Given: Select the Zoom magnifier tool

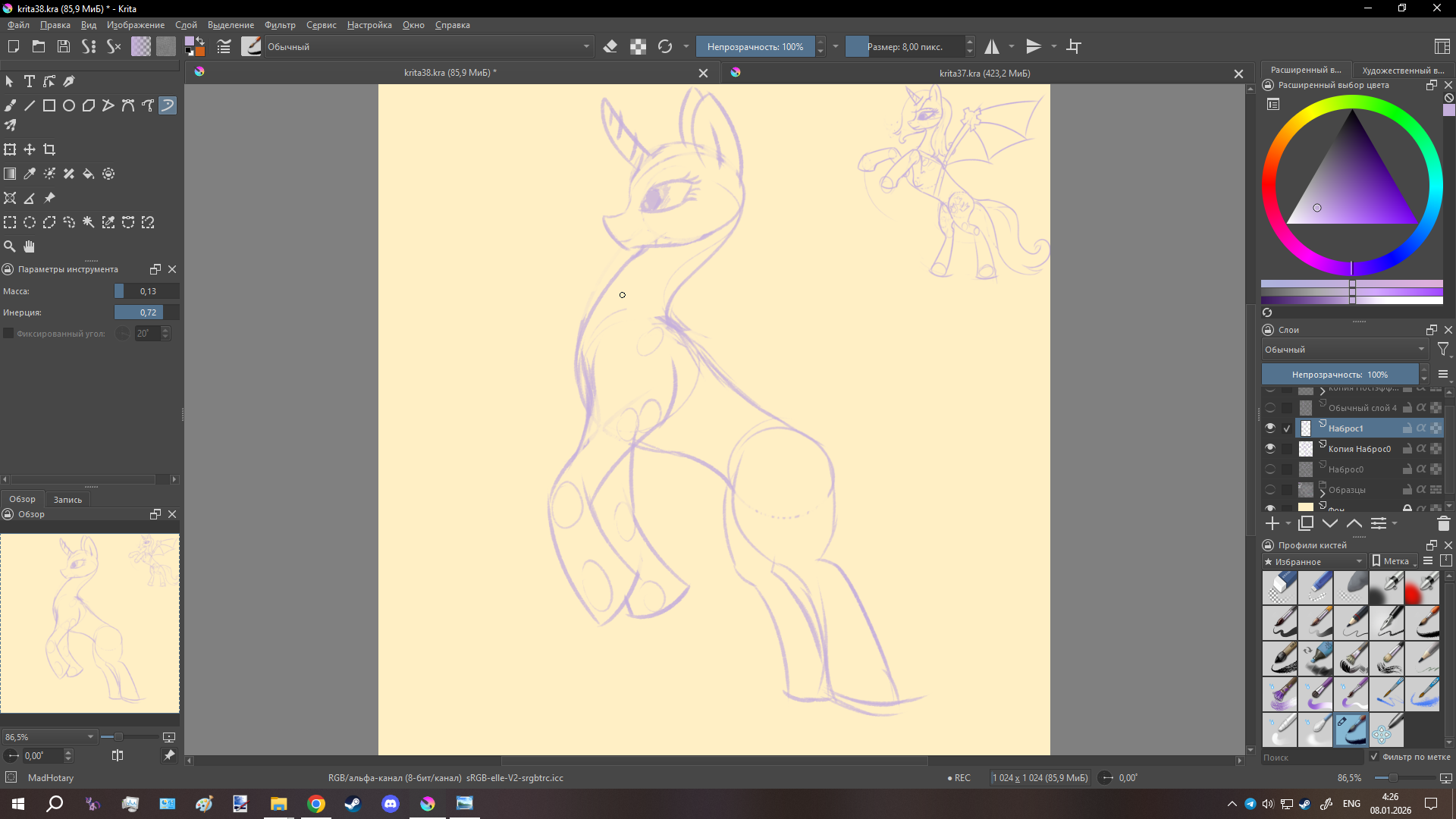Looking at the screenshot, I should (10, 246).
